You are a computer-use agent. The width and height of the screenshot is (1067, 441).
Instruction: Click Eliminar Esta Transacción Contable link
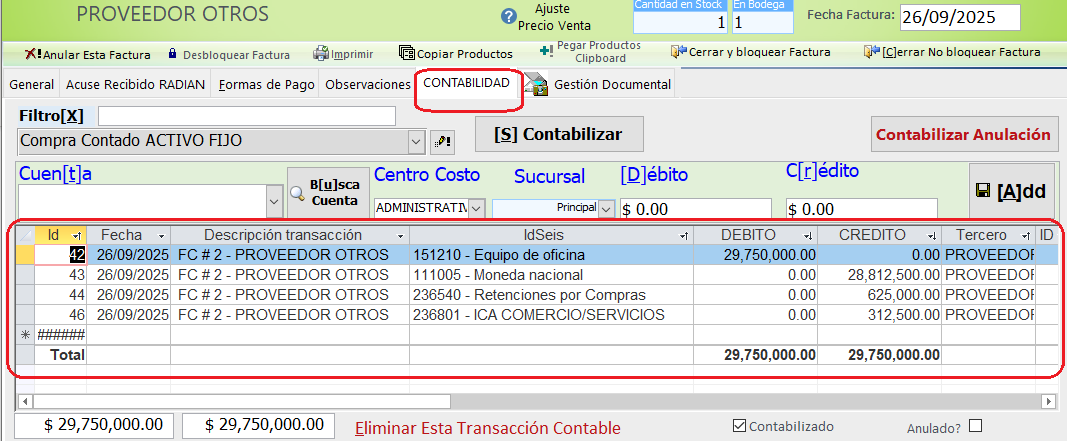tap(488, 428)
